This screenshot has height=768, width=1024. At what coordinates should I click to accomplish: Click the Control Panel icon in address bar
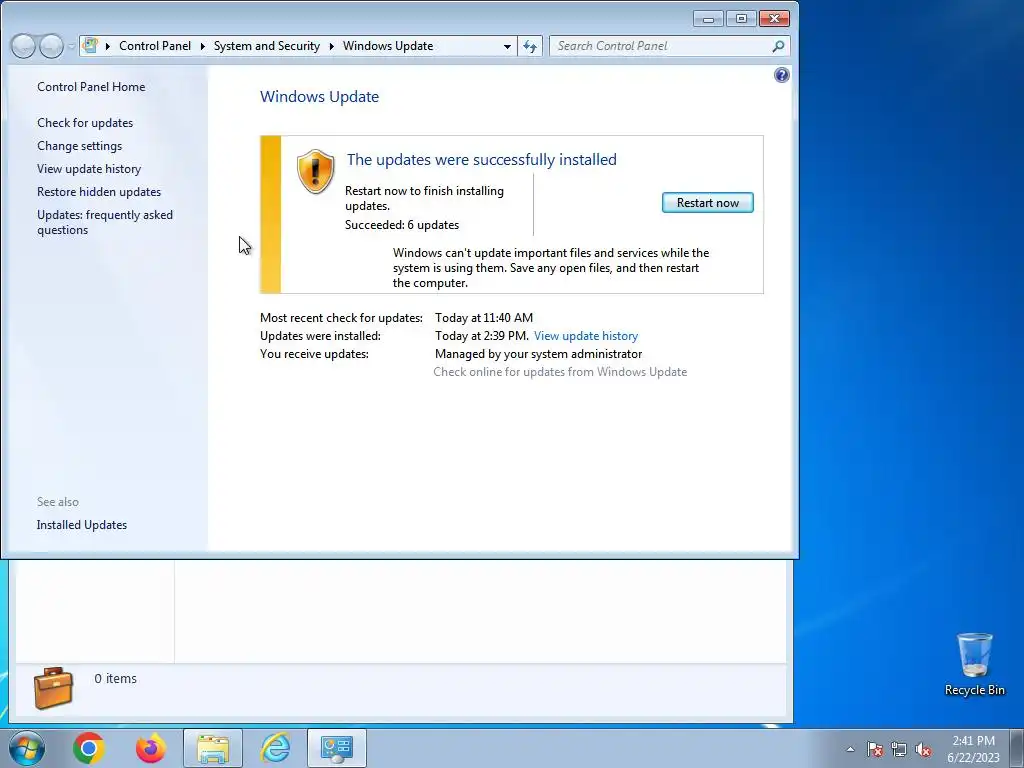click(x=91, y=46)
